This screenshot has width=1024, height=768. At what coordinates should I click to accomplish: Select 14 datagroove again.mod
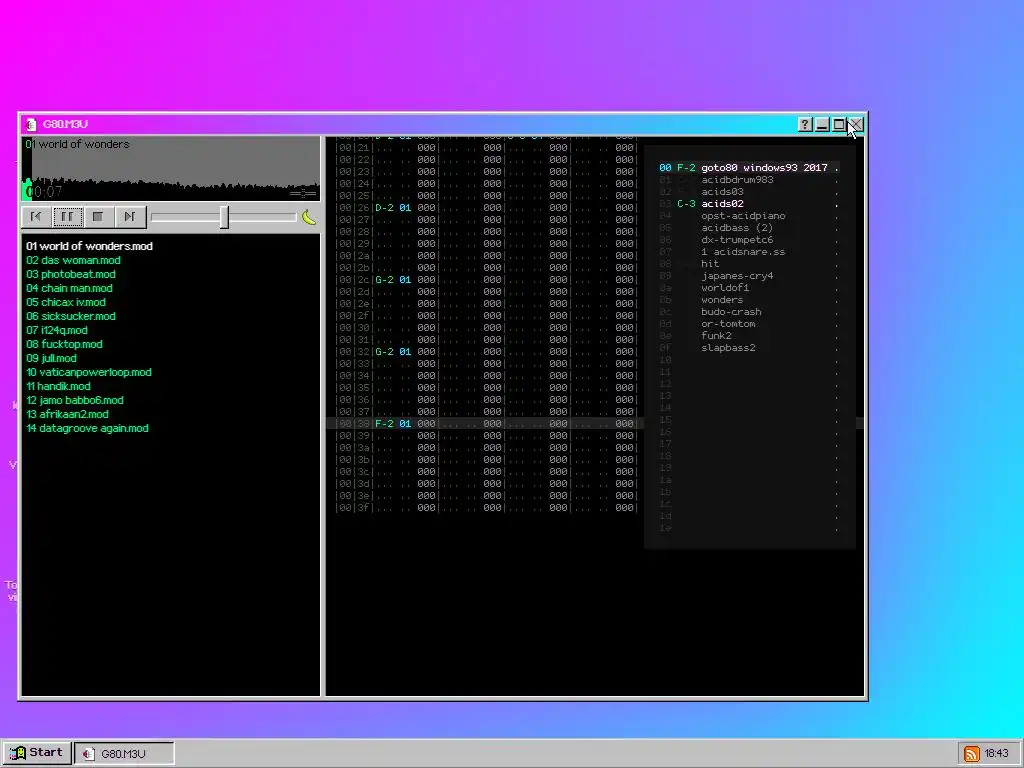[x=87, y=428]
